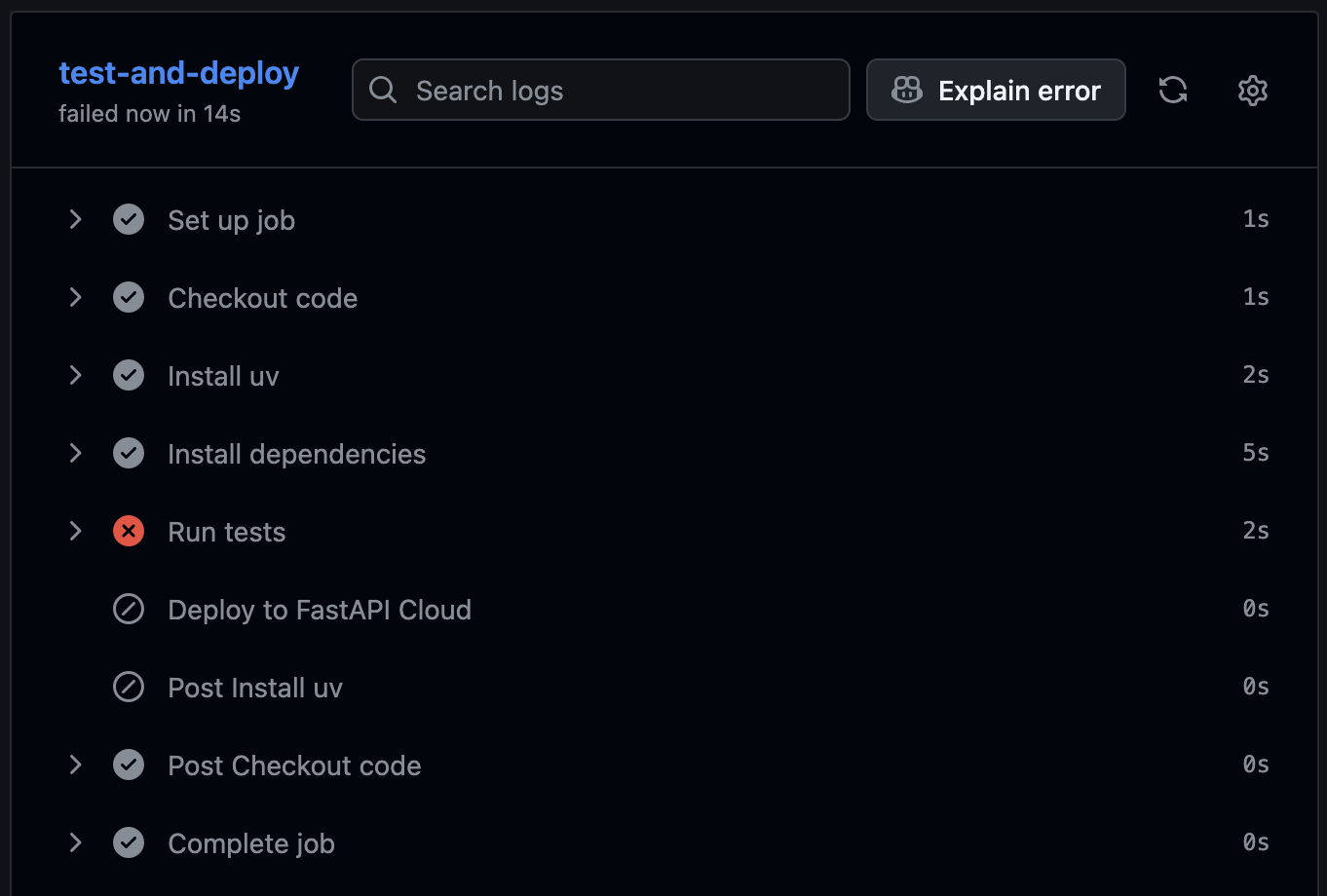The image size is (1327, 896).
Task: Click the success checkmark for Set up job
Action: (129, 220)
